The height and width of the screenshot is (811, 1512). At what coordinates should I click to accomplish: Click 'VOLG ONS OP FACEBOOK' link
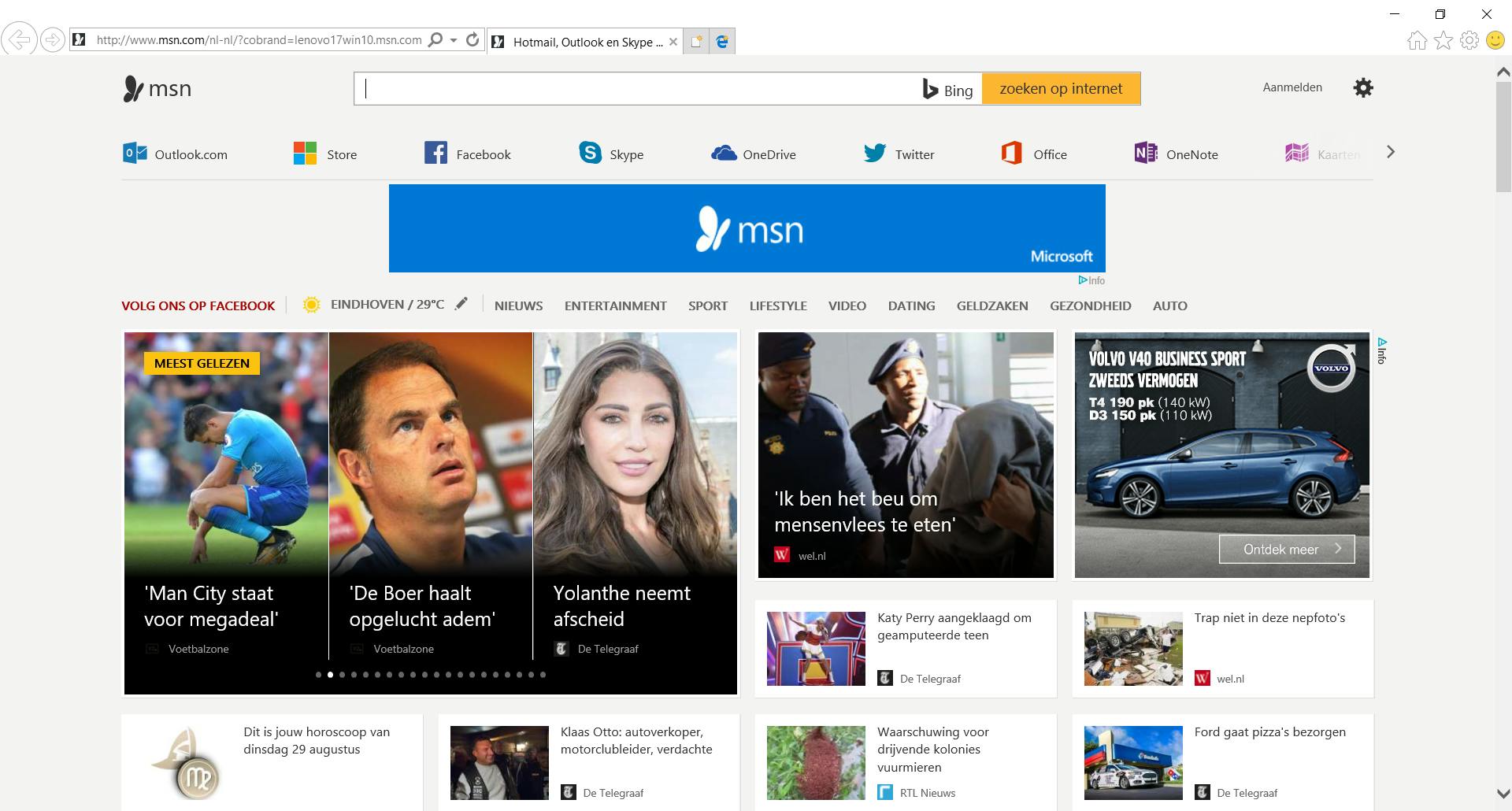[198, 306]
